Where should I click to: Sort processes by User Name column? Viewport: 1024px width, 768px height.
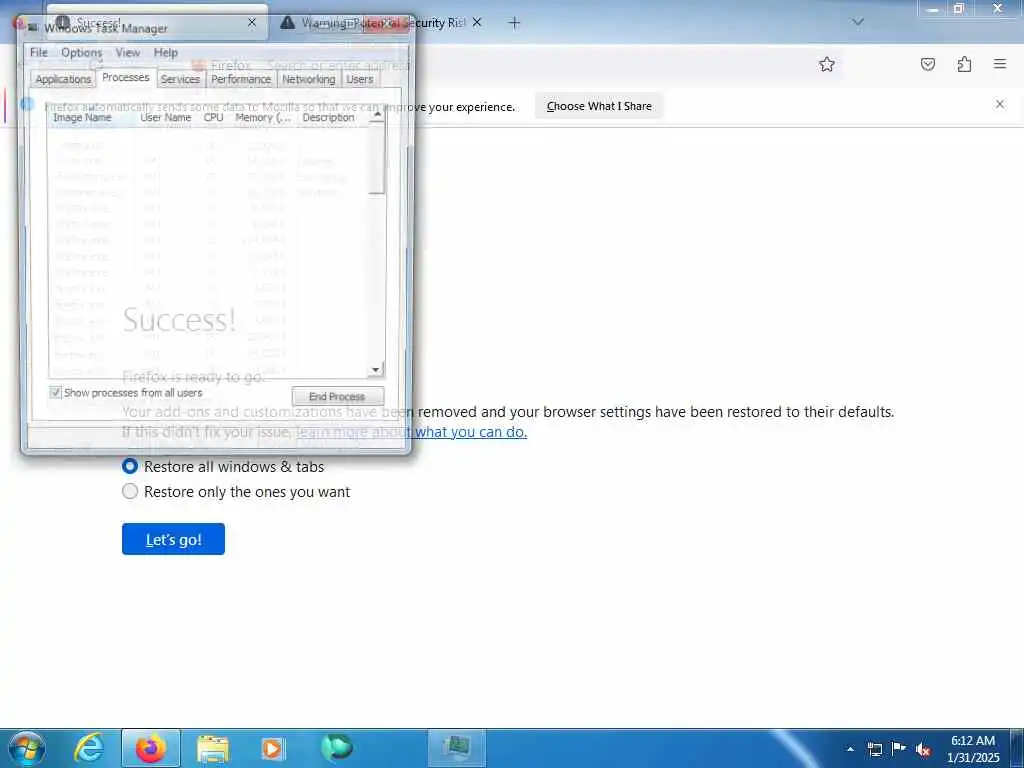point(166,118)
